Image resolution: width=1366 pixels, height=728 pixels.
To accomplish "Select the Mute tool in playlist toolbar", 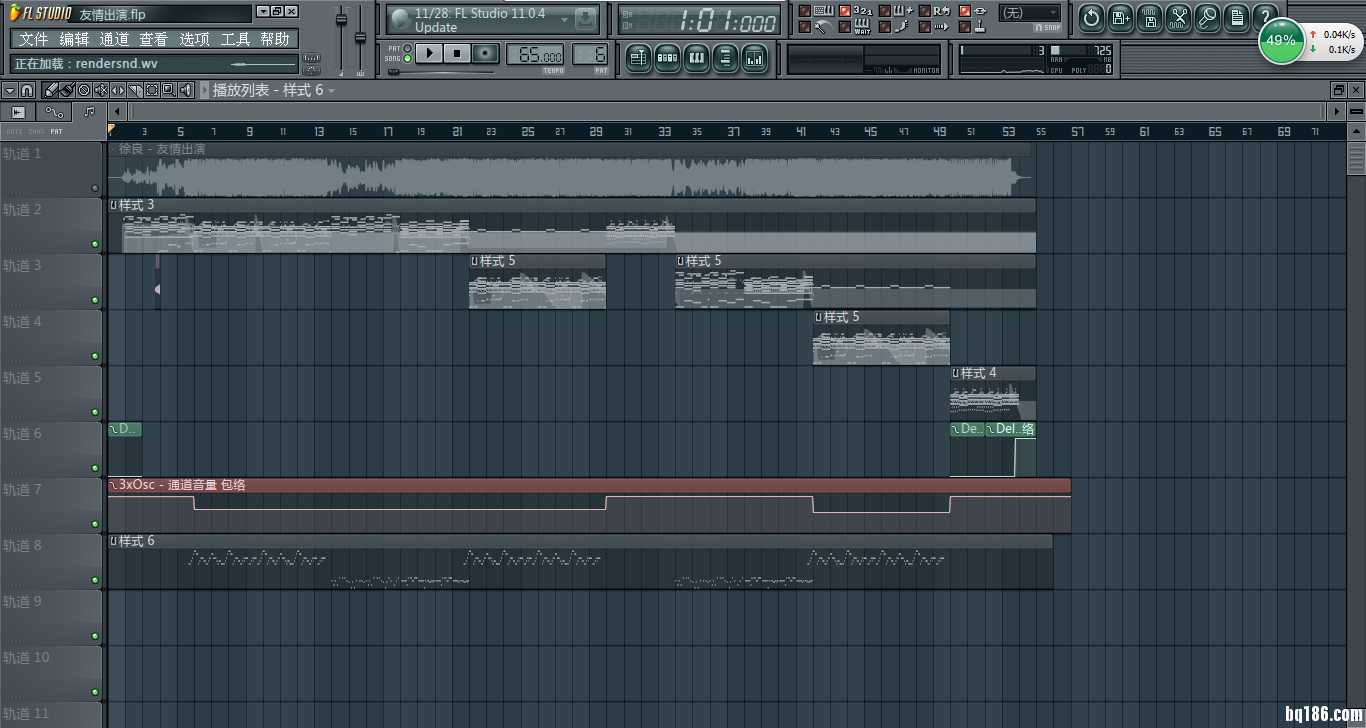I will 100,90.
